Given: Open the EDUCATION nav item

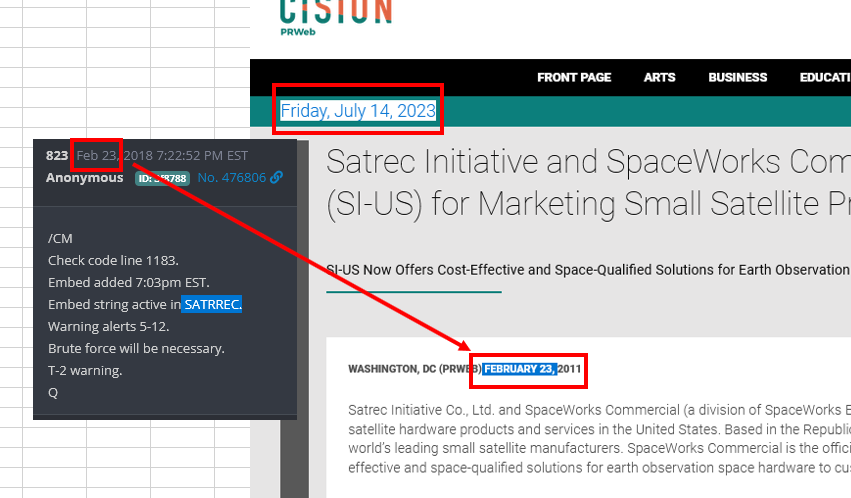Looking at the screenshot, I should pyautogui.click(x=825, y=78).
